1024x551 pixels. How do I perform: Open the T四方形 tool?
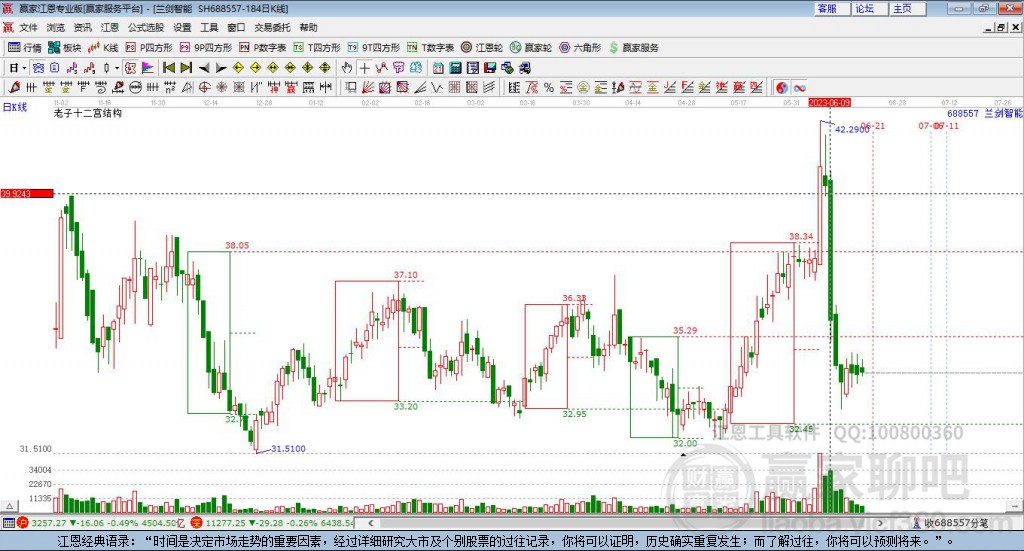(x=317, y=48)
